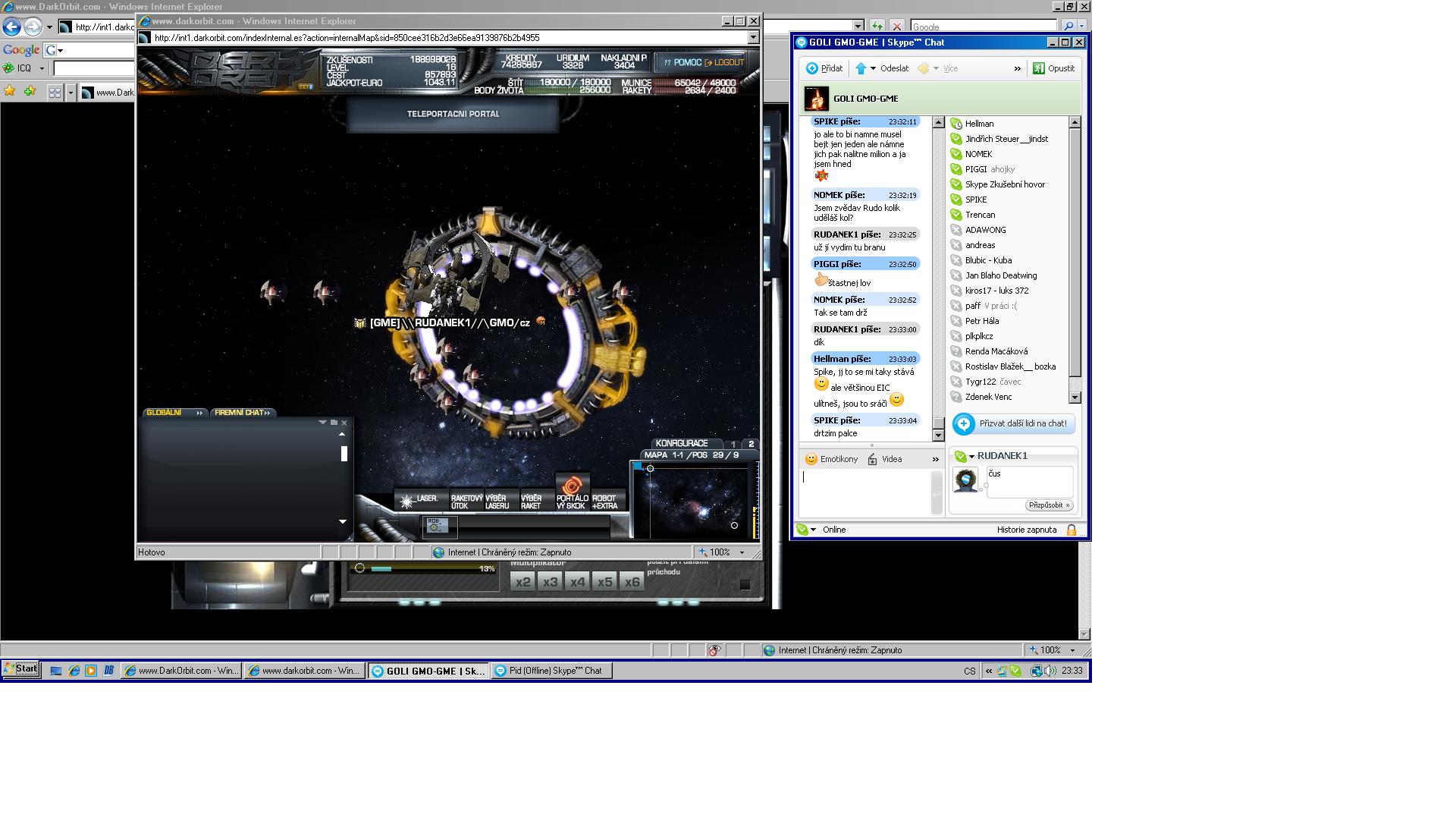Image resolution: width=1456 pixels, height=827 pixels.
Task: Click Přidat add-contact icon in Skype
Action: click(x=812, y=68)
